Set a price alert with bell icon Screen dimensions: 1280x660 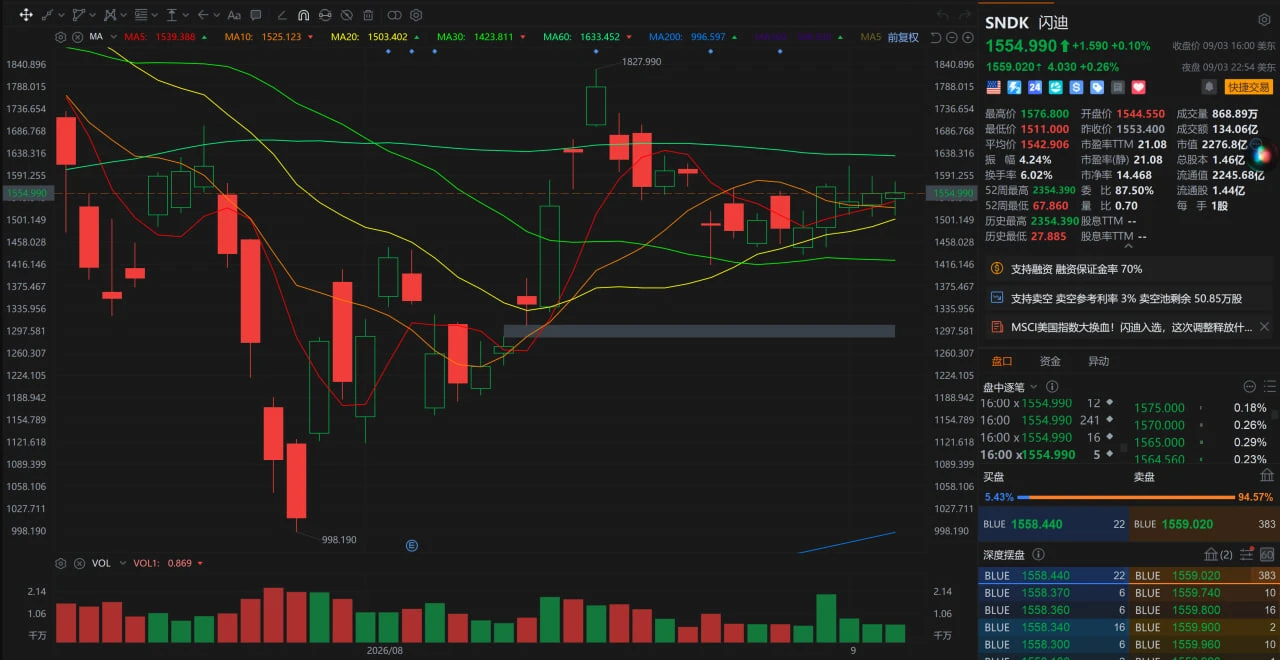[1209, 87]
